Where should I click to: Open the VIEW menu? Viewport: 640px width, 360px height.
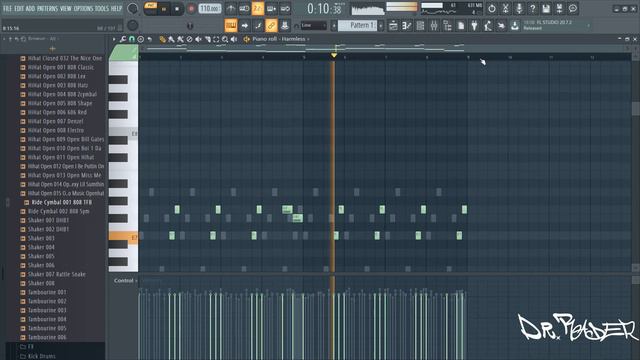[x=66, y=8]
